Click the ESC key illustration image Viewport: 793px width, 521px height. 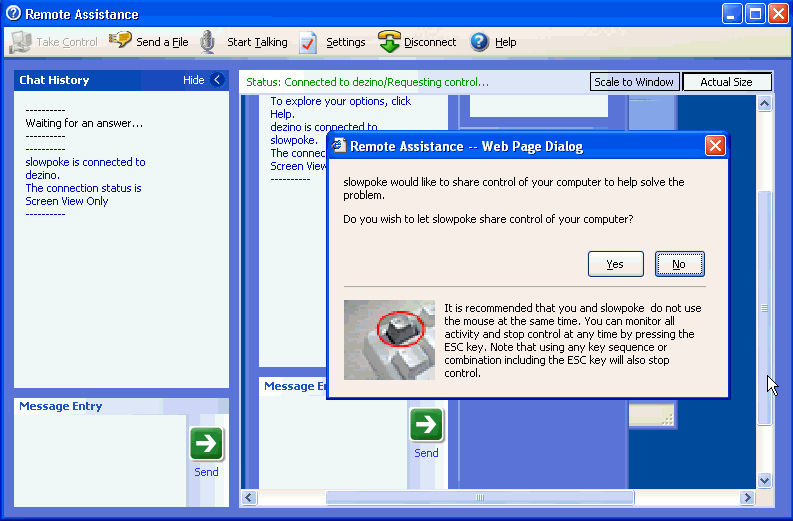click(x=389, y=340)
